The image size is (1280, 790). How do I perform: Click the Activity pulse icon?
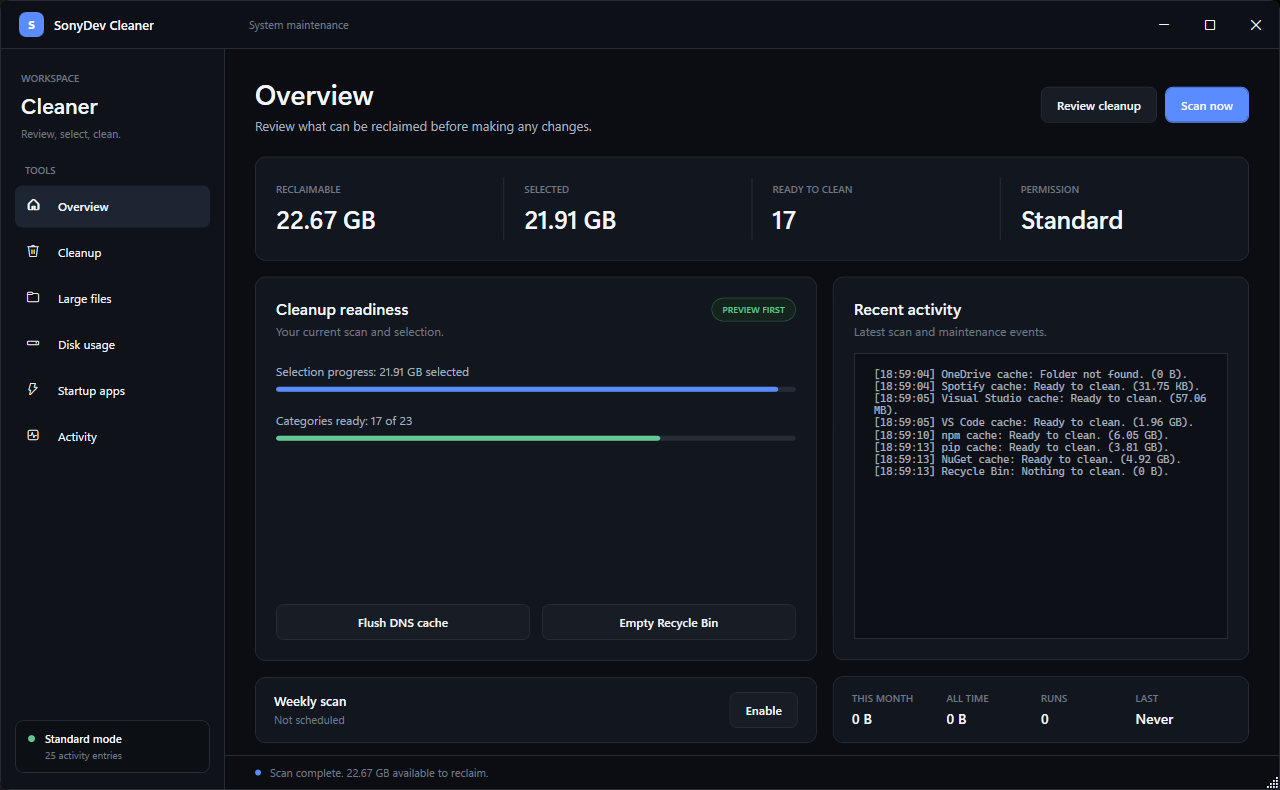[x=34, y=436]
